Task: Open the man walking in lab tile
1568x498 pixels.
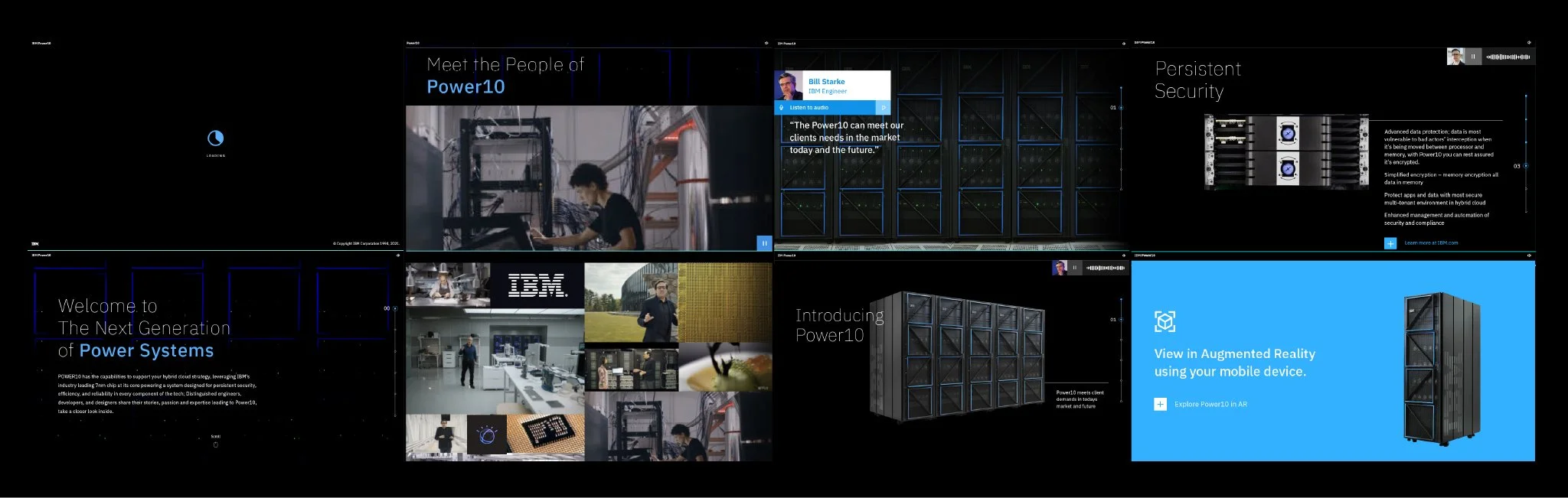Action: point(495,362)
